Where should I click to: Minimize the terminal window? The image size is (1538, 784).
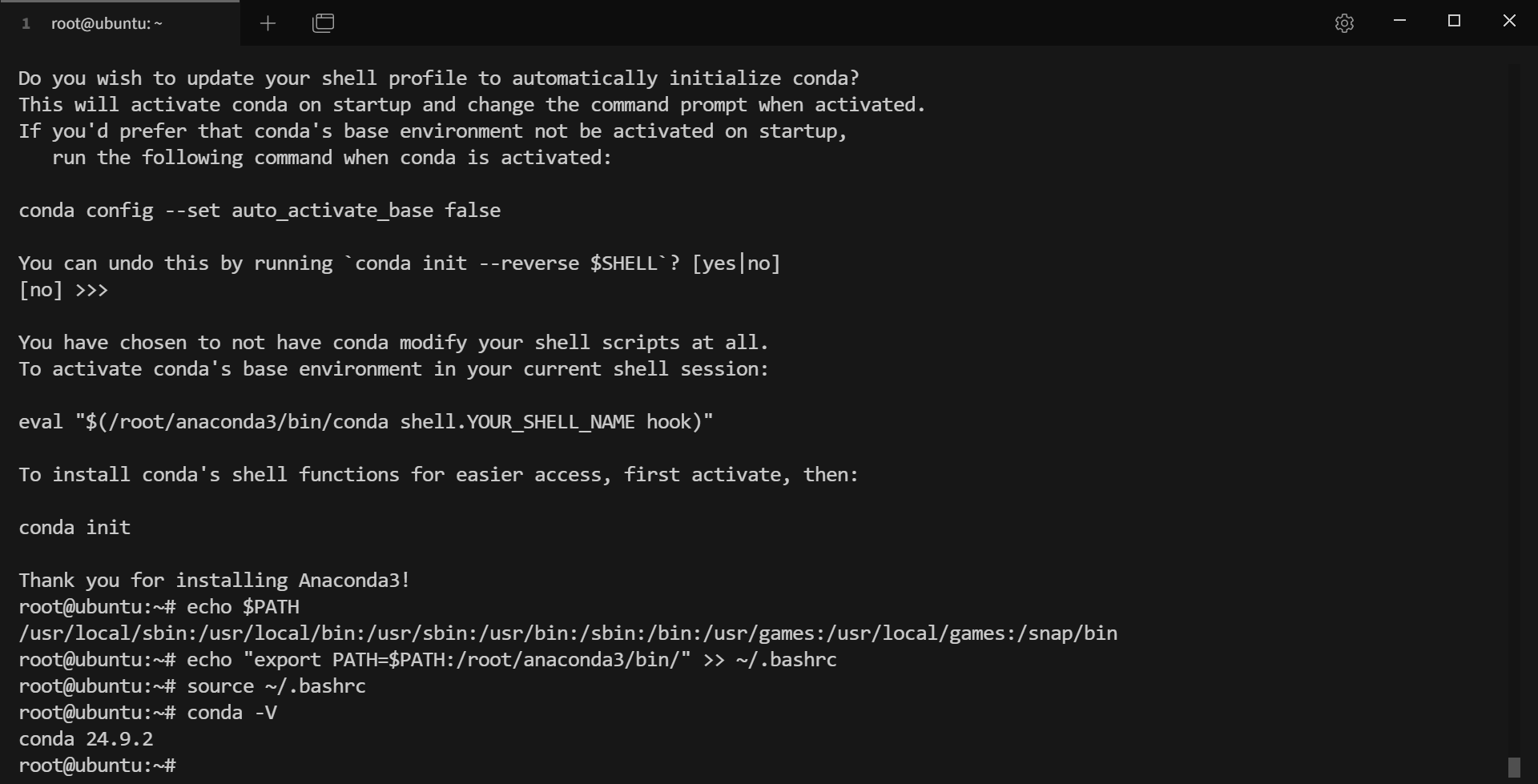1399,21
